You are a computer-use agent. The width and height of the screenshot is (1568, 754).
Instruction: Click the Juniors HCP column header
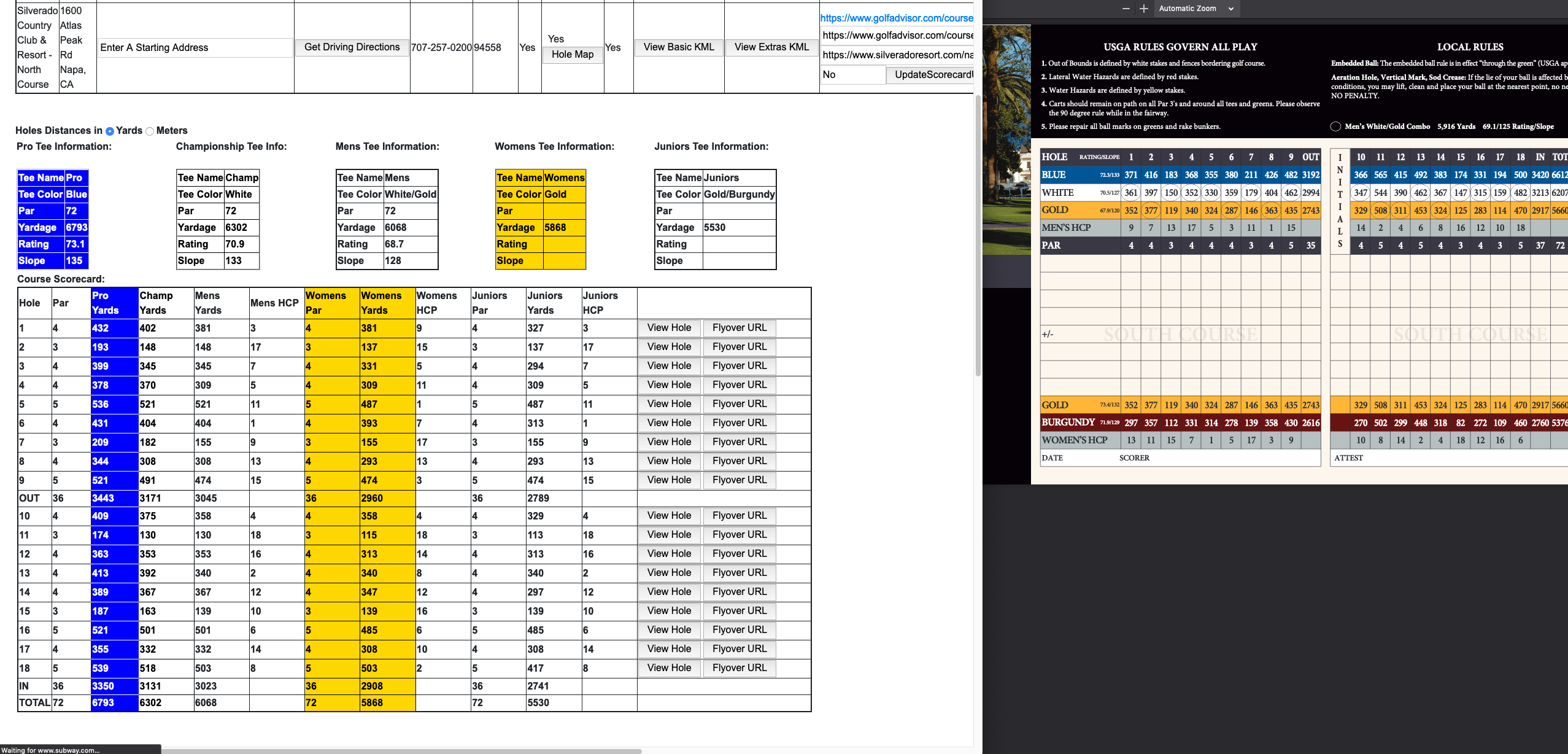[609, 303]
